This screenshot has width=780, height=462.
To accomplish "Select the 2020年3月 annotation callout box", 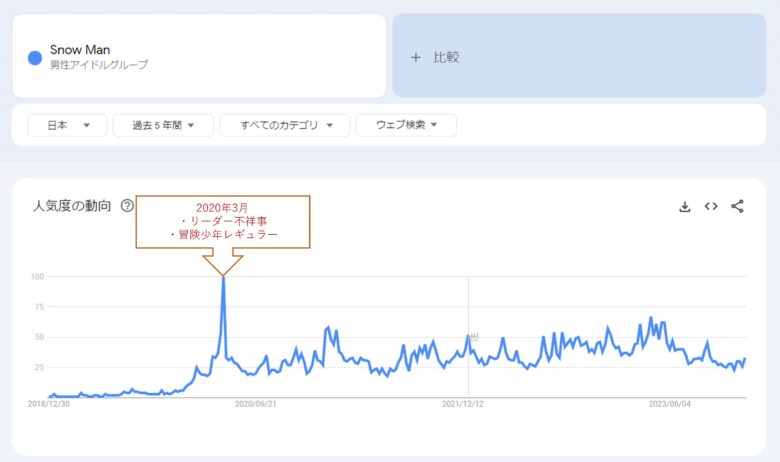I will pyautogui.click(x=223, y=220).
